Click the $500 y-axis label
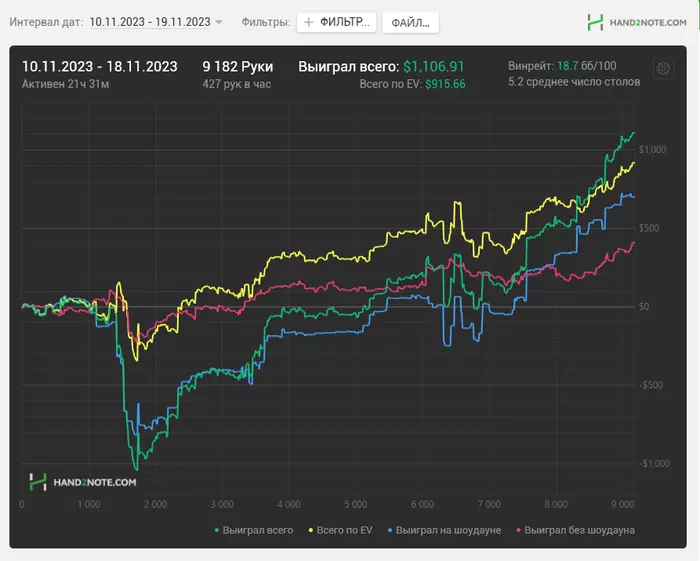This screenshot has width=700, height=561. click(x=649, y=228)
